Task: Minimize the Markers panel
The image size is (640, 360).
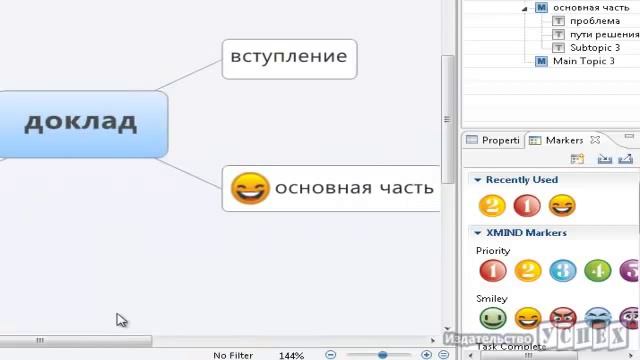Action: point(629,136)
